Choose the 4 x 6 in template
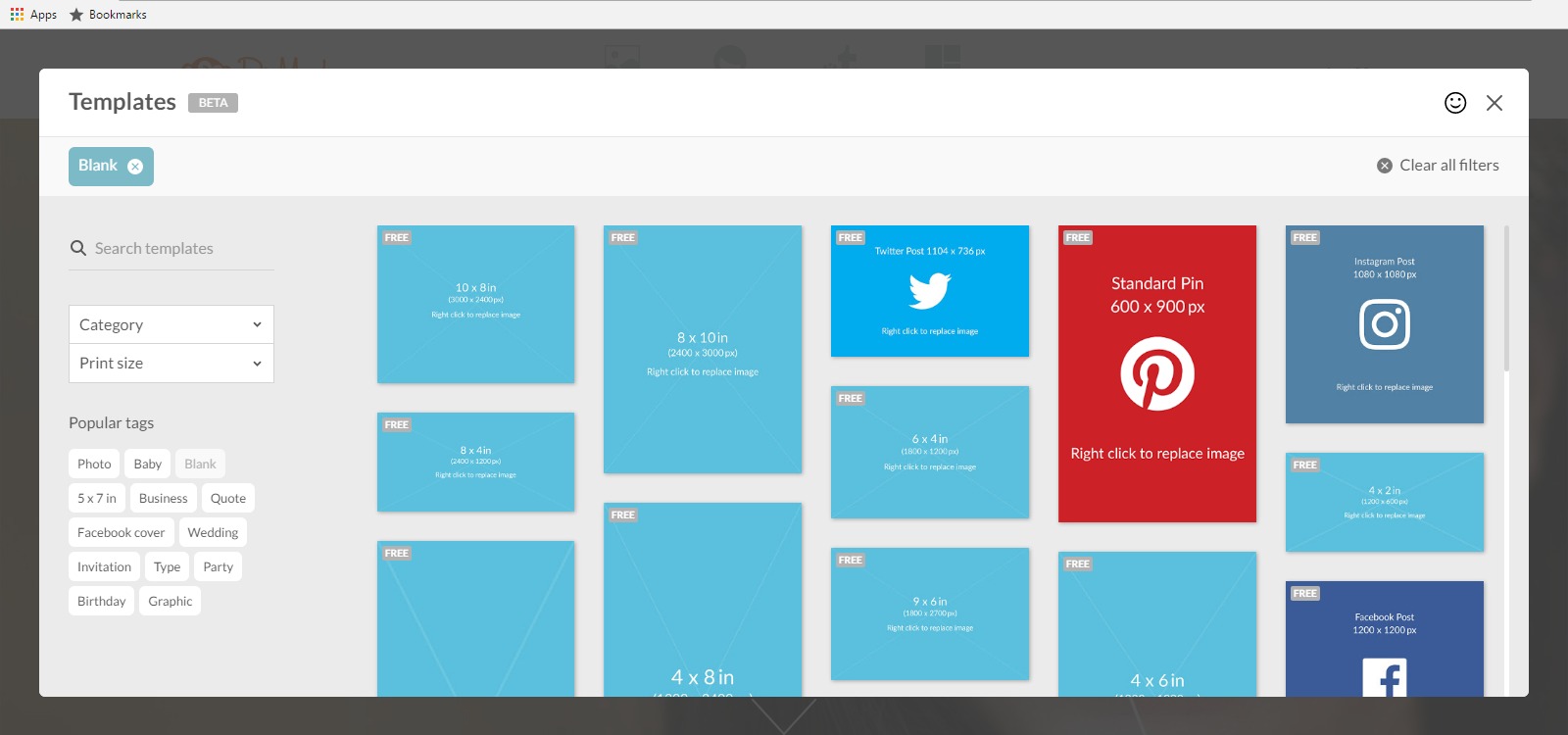 point(1157,624)
